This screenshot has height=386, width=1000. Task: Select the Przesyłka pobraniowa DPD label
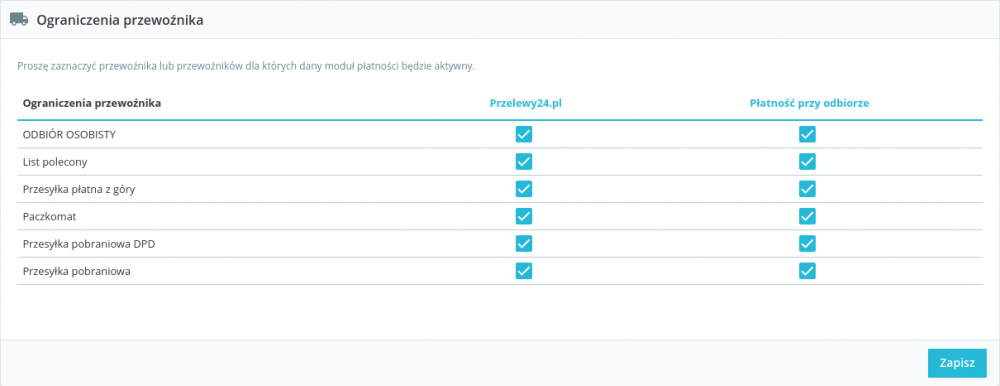[x=89, y=244]
